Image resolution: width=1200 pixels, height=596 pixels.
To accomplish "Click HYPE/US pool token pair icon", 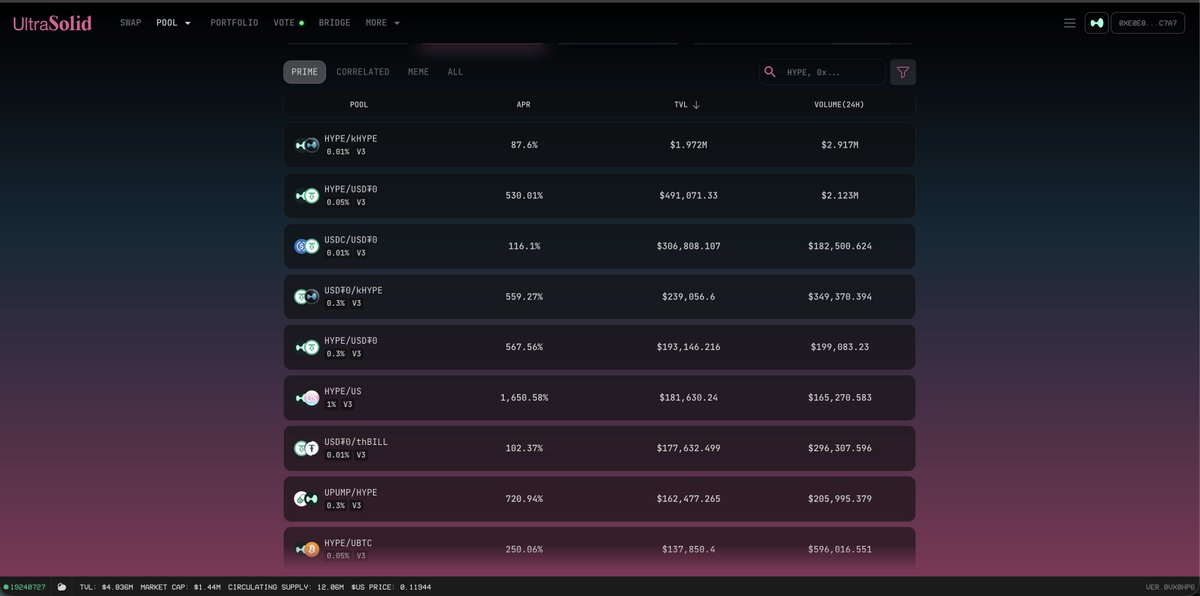I will [307, 398].
